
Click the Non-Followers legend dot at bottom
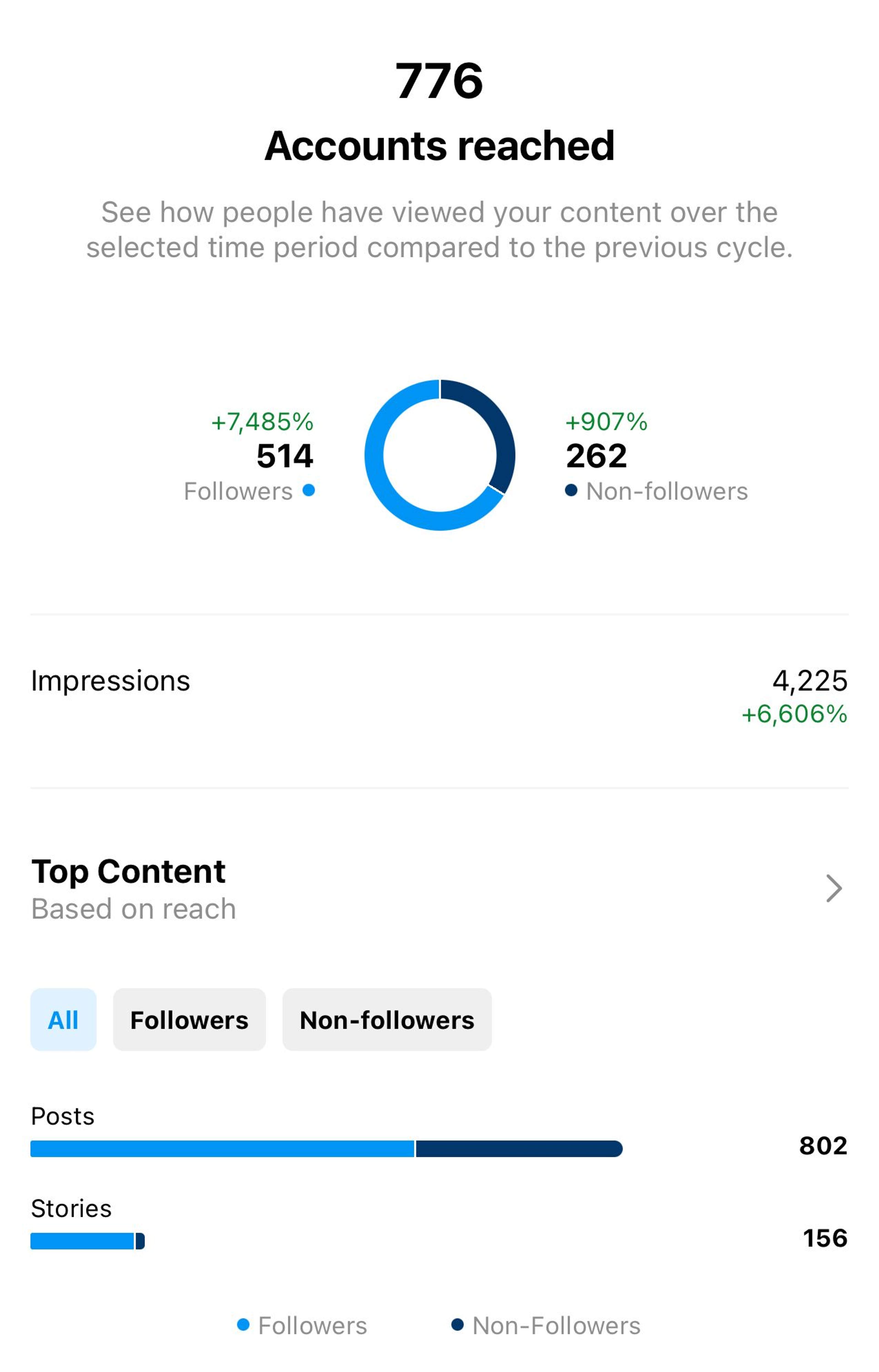(x=457, y=1325)
